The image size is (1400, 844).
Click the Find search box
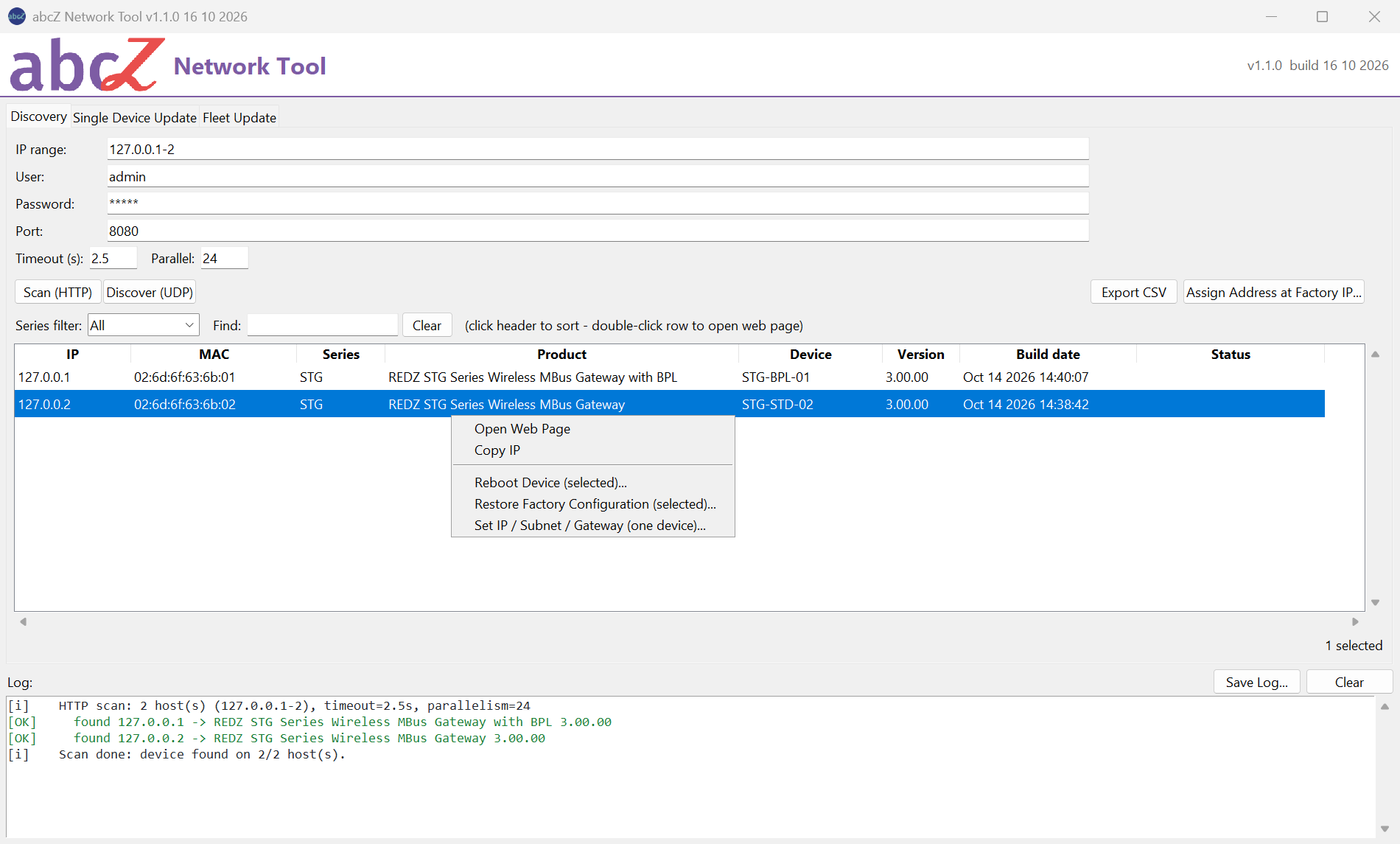click(323, 325)
